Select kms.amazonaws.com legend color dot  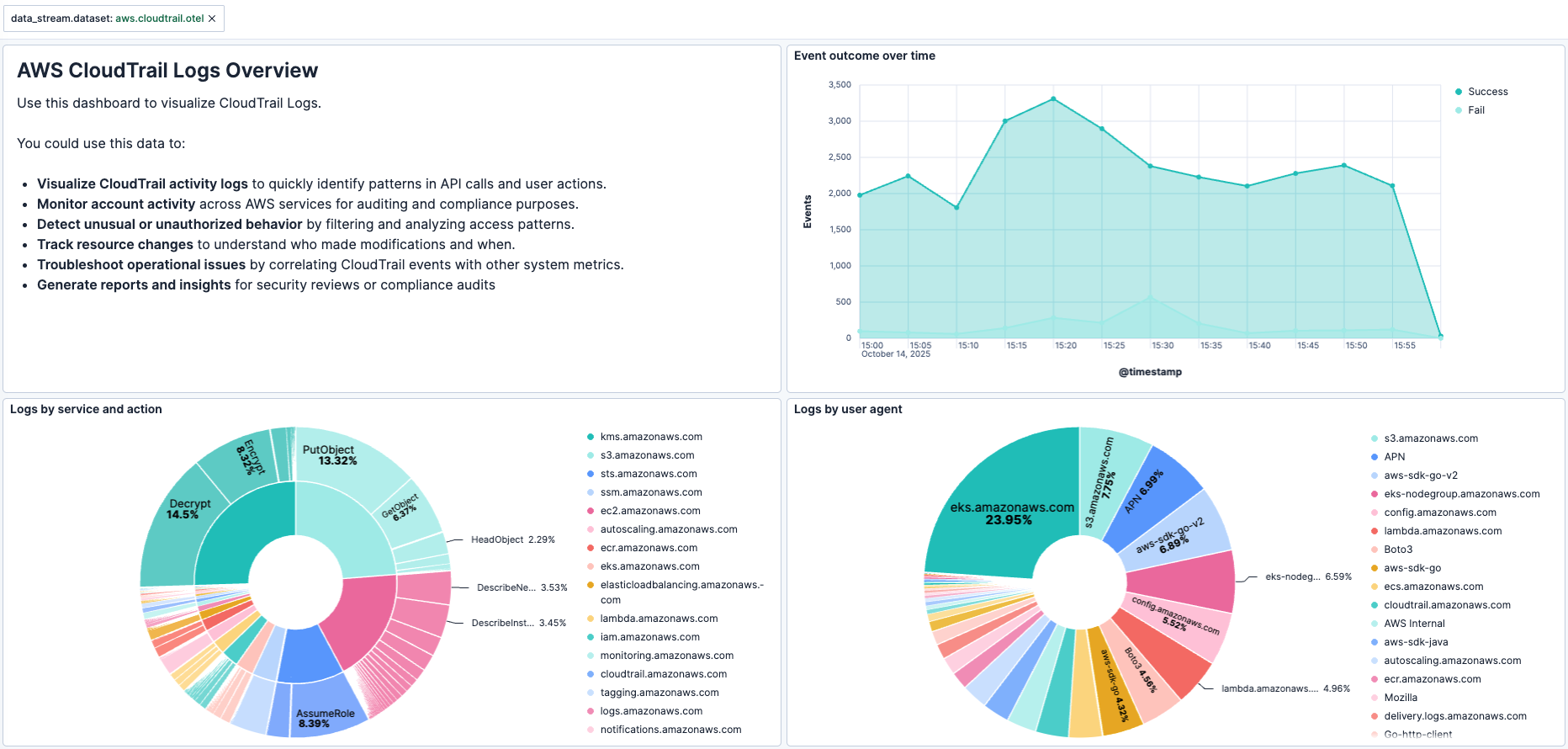(591, 437)
